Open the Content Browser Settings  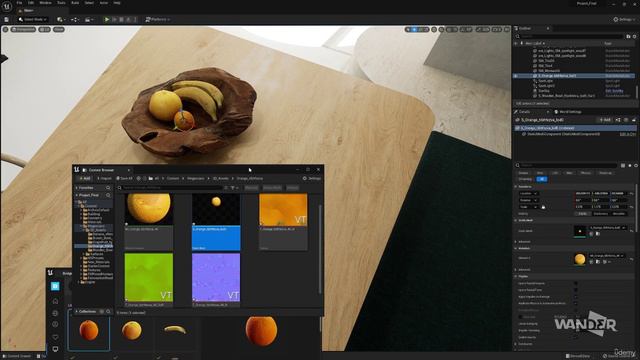click(x=312, y=178)
